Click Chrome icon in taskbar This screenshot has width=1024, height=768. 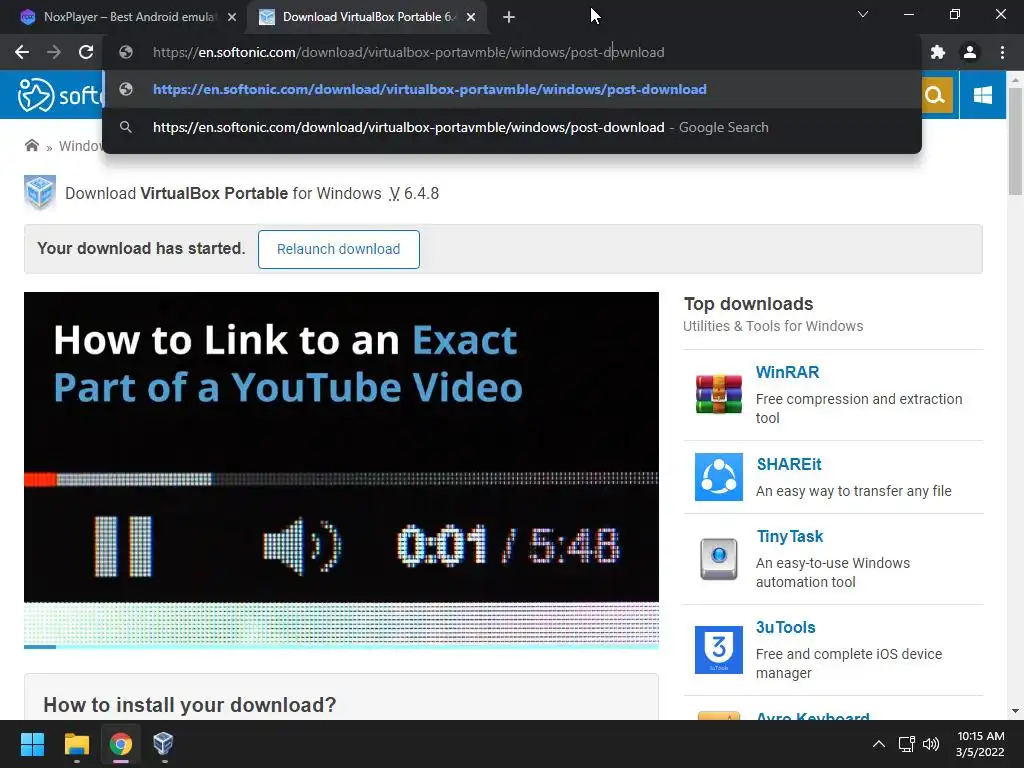120,744
